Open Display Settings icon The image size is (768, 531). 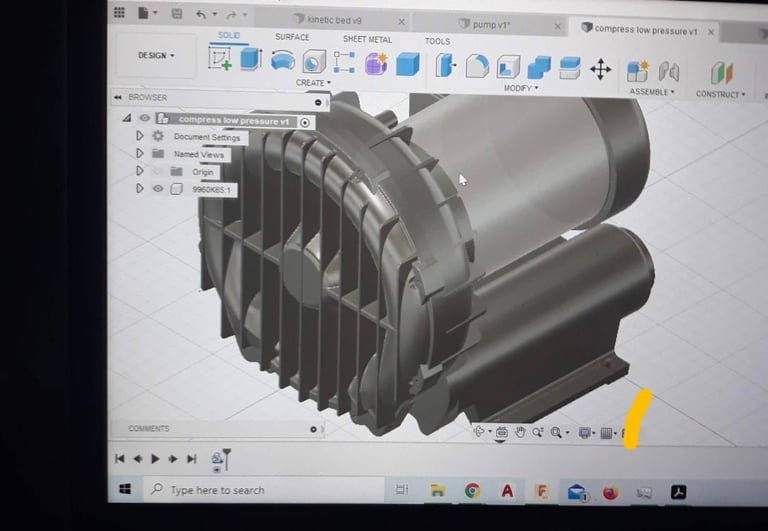584,433
